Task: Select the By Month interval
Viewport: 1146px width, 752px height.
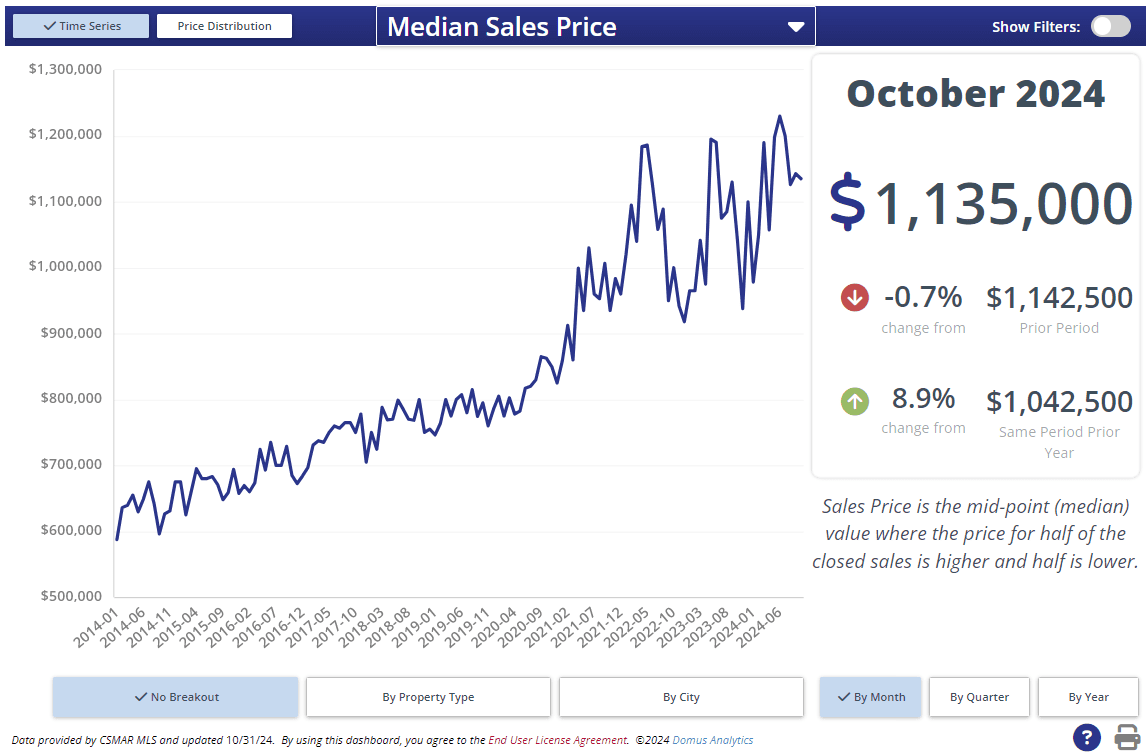Action: (x=870, y=697)
